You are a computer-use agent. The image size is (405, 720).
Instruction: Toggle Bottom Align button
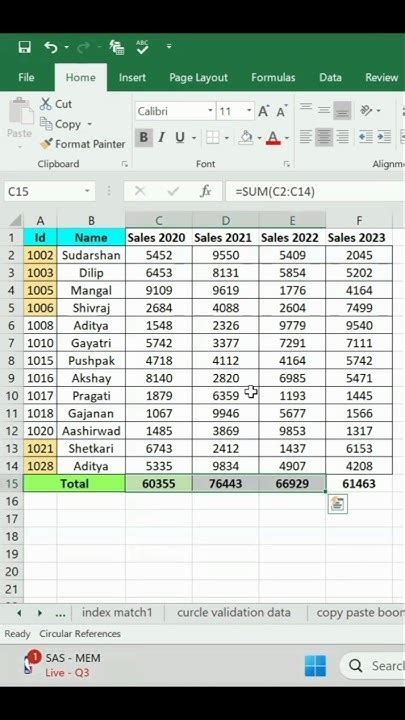[x=342, y=111]
